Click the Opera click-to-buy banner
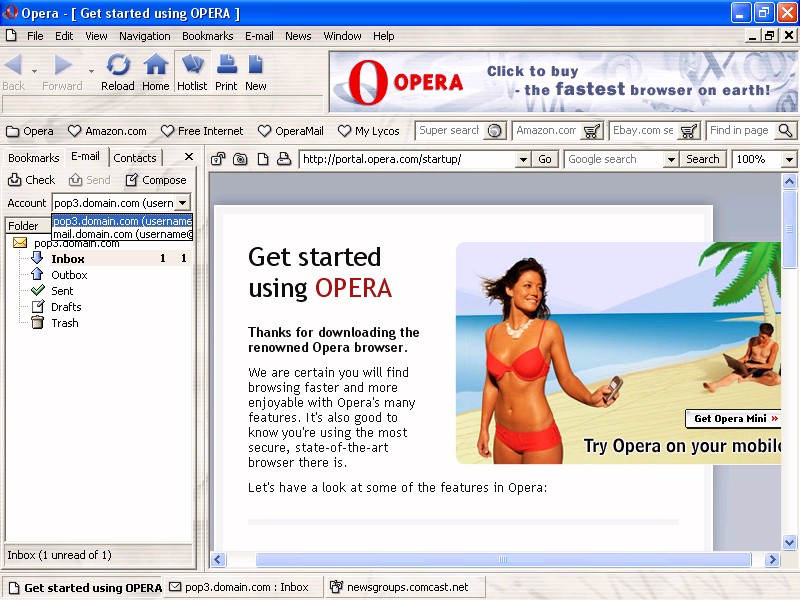This screenshot has height=600, width=800. (x=563, y=82)
